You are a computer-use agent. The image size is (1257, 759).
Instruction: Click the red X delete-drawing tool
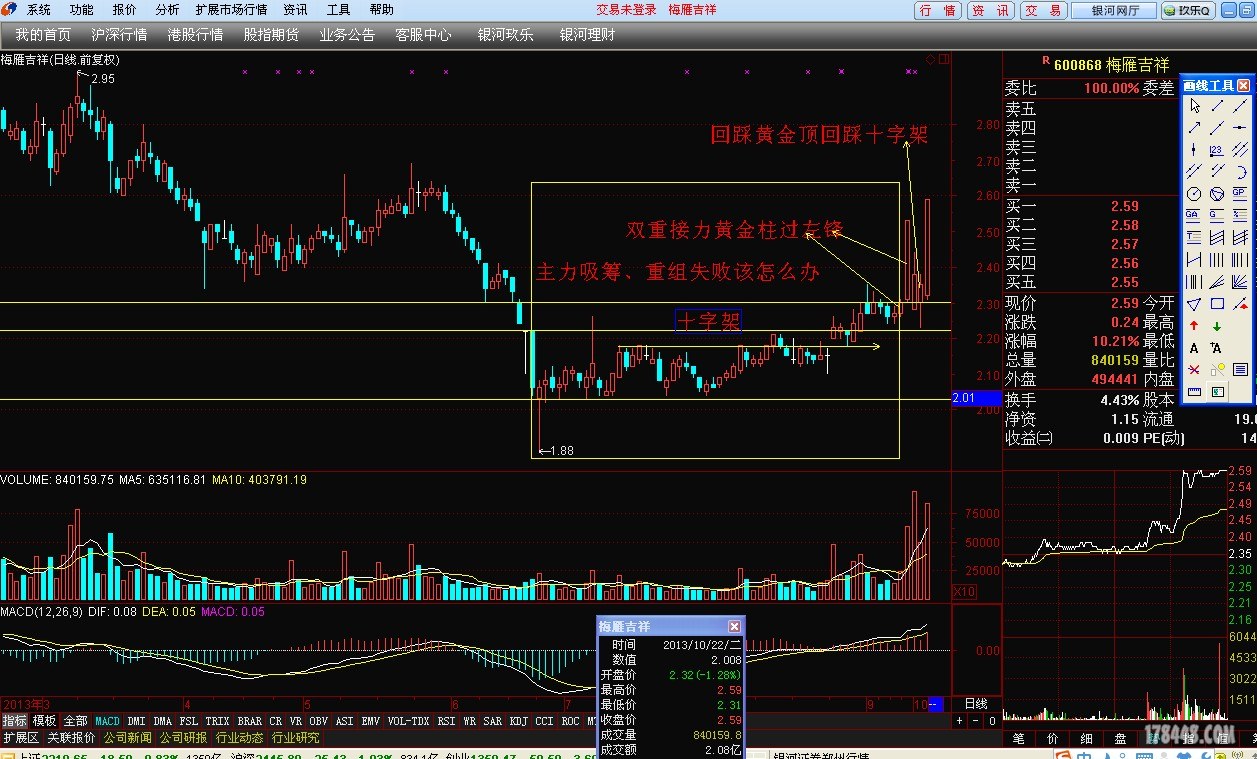click(x=1194, y=370)
